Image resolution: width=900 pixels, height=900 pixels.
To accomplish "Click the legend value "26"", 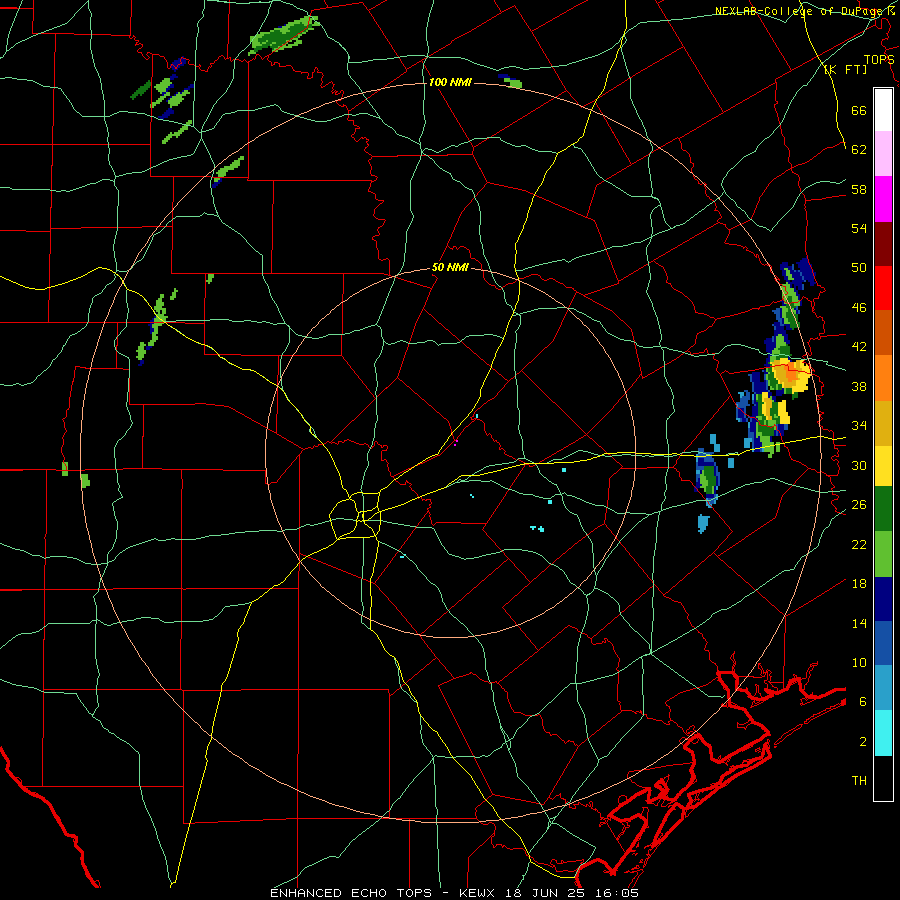I will (859, 505).
